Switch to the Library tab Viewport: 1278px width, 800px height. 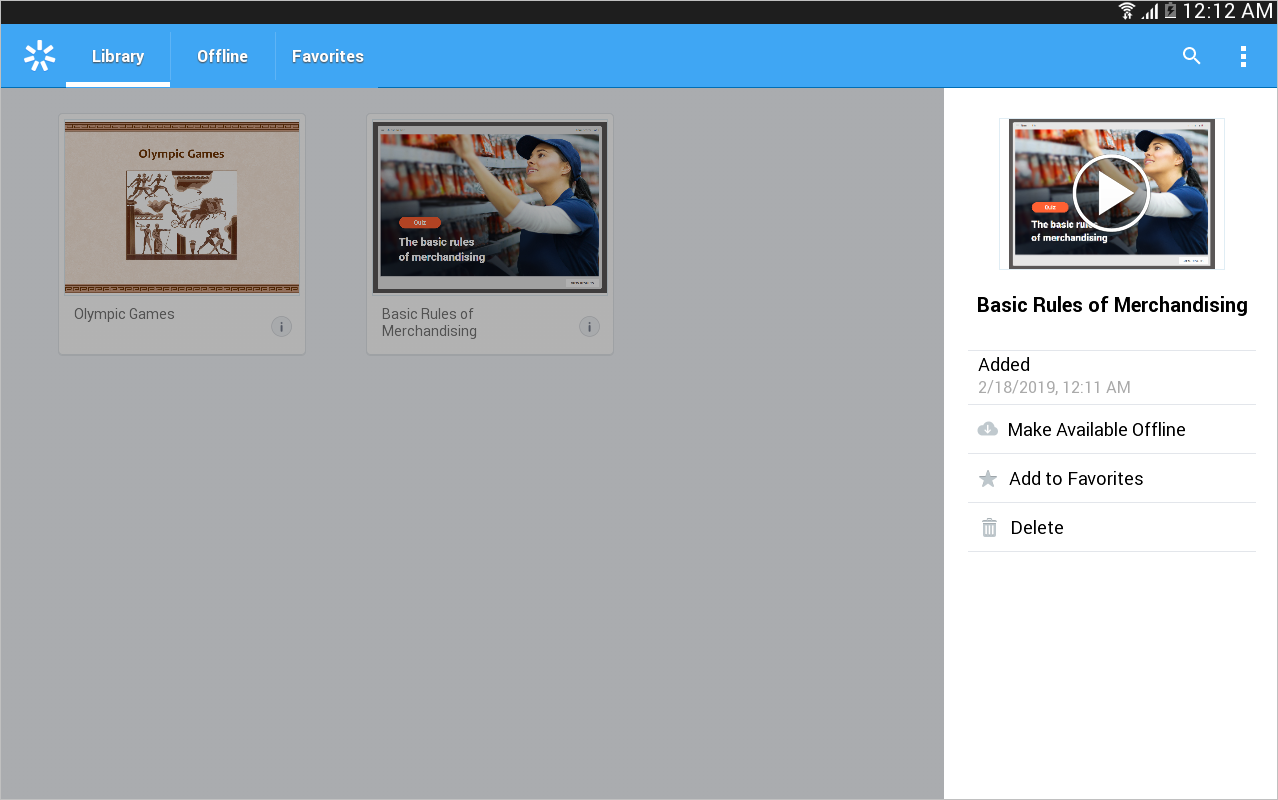click(x=118, y=56)
